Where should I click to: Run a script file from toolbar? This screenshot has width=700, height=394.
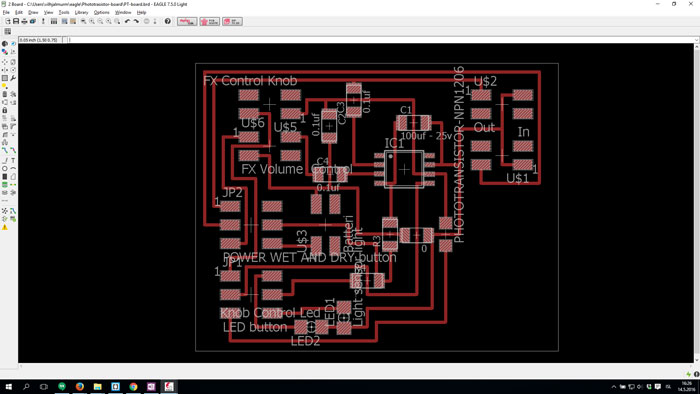[64, 21]
